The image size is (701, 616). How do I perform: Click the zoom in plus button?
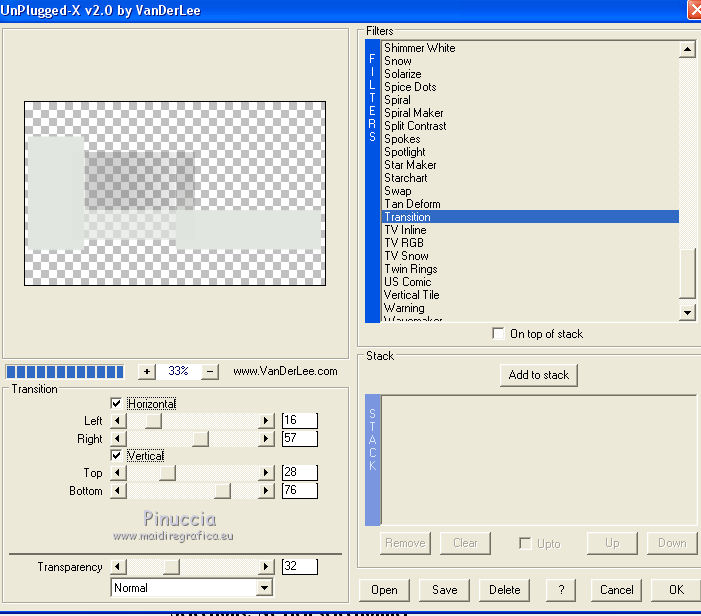click(x=147, y=371)
